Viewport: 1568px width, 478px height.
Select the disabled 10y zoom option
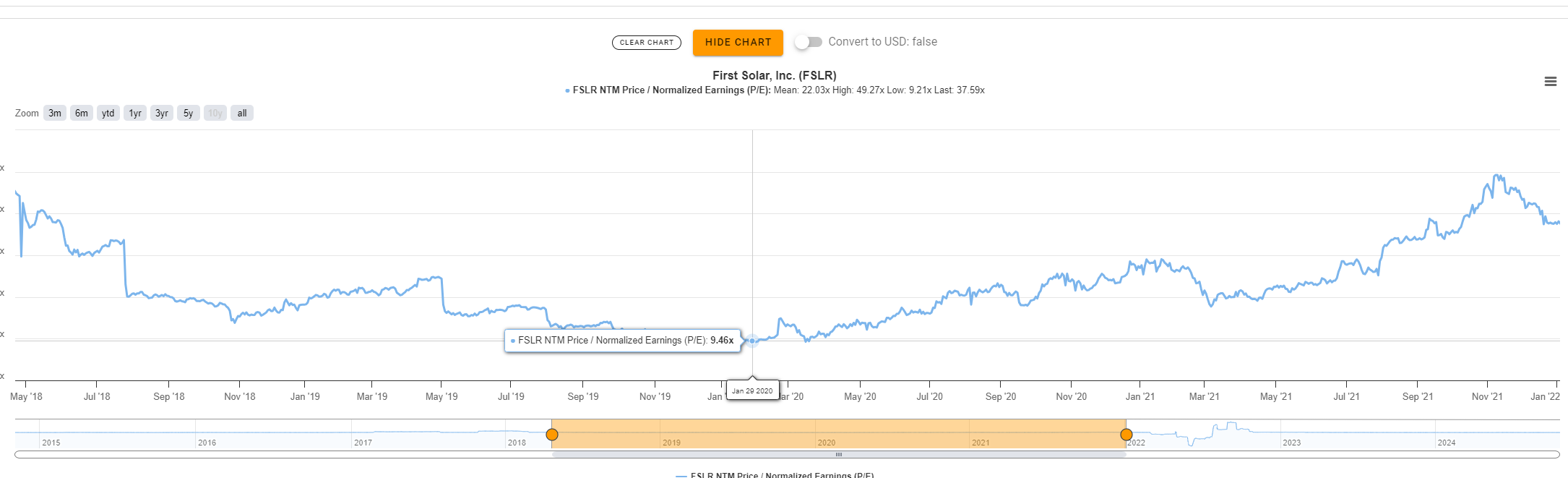point(215,113)
